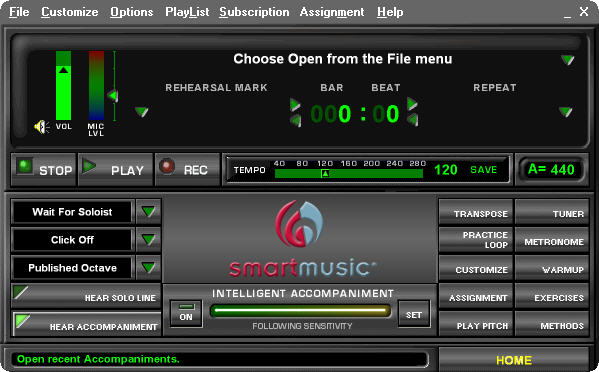Increase beat number with upper arrow
The image size is (599, 372).
(412, 104)
